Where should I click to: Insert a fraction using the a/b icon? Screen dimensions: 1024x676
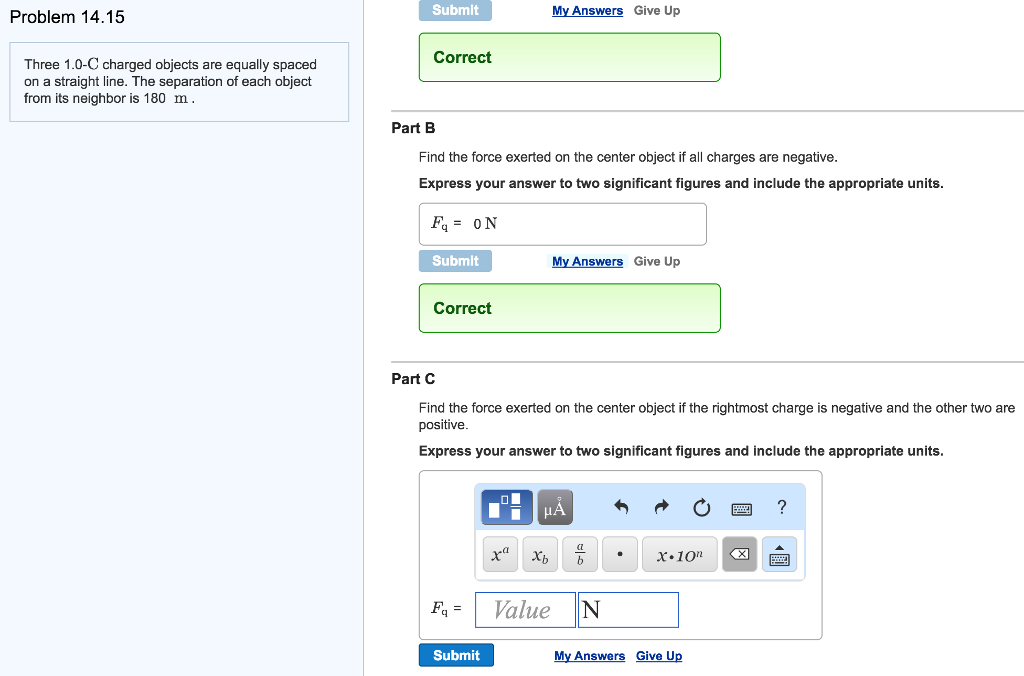[580, 554]
